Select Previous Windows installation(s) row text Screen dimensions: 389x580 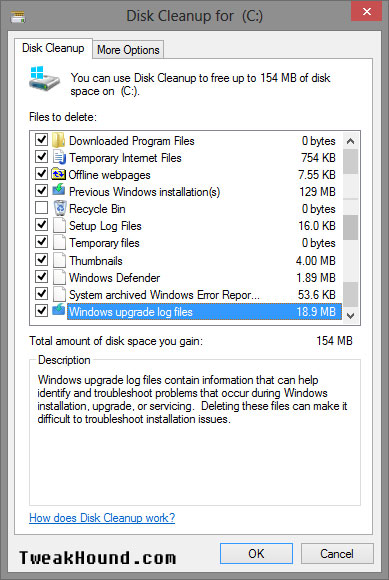pyautogui.click(x=145, y=192)
